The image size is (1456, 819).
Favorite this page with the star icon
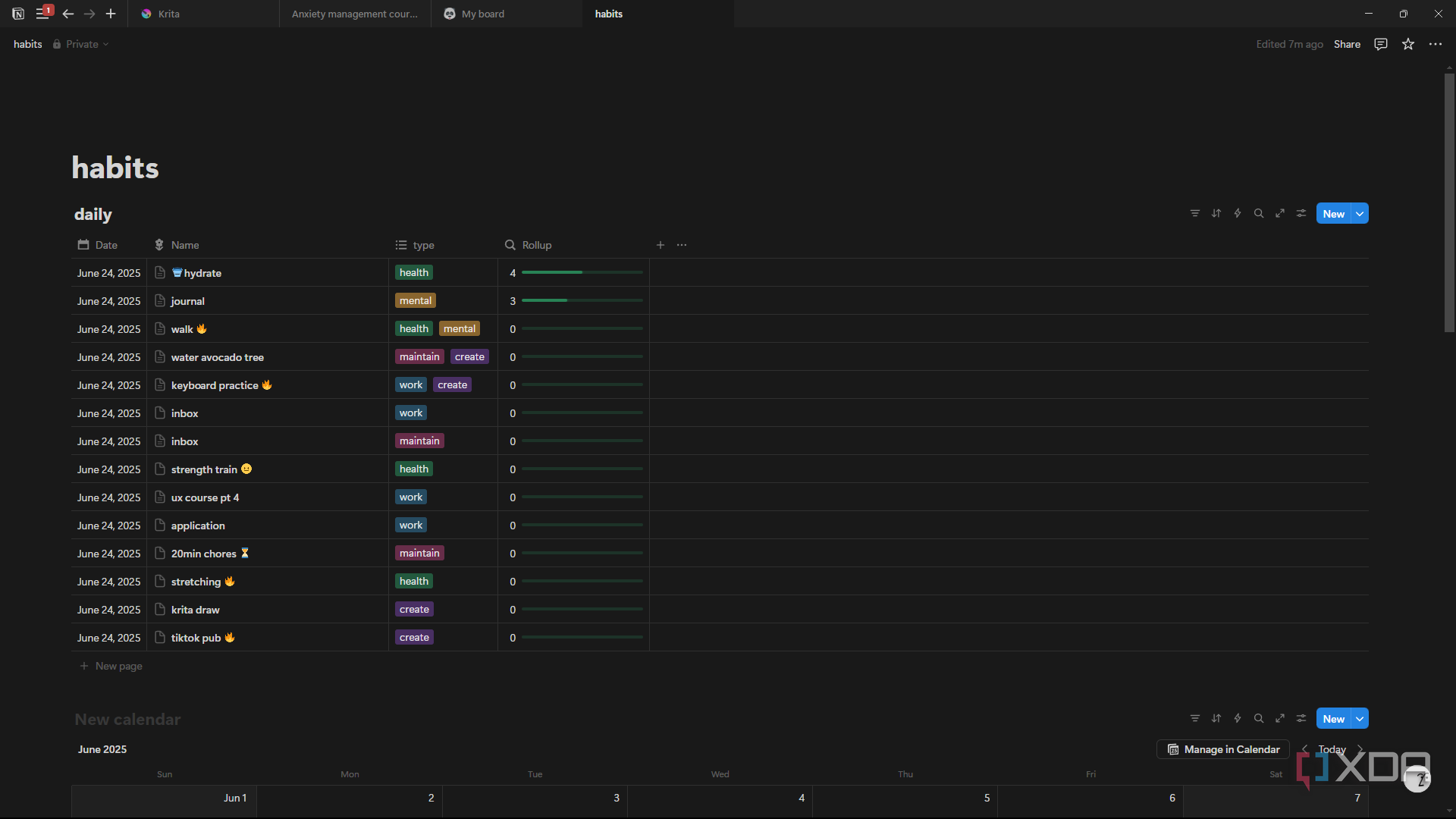[x=1408, y=44]
